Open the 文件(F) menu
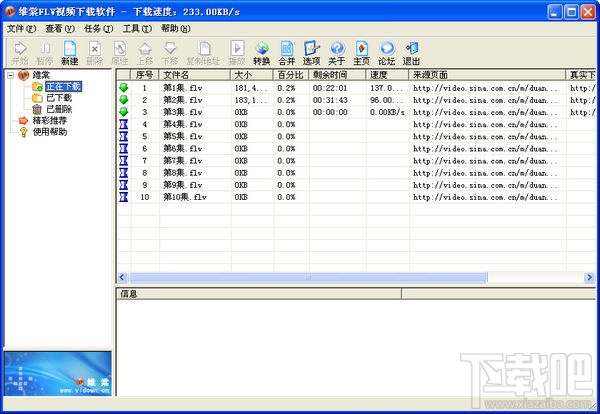The width and height of the screenshot is (600, 414). (21, 29)
